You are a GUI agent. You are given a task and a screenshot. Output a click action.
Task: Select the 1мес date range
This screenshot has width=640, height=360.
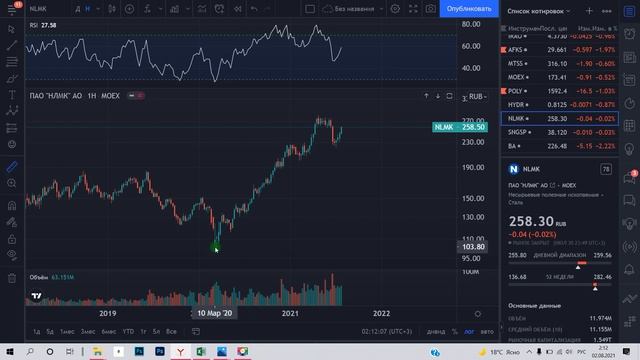(x=67, y=331)
